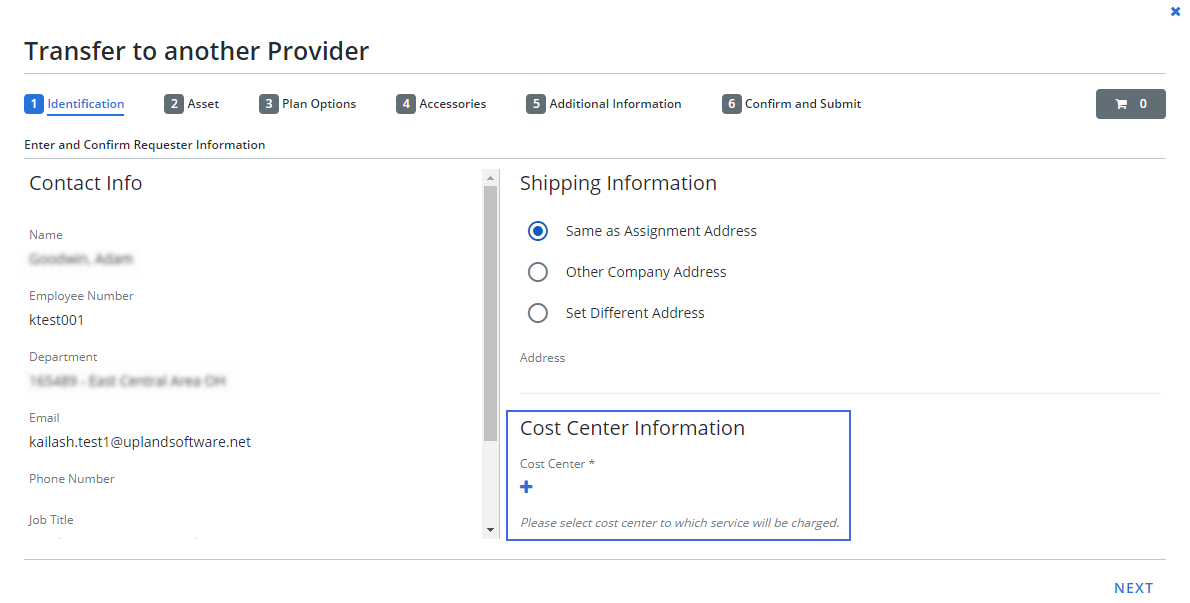
Task: Switch to Additional Information step
Action: click(615, 104)
